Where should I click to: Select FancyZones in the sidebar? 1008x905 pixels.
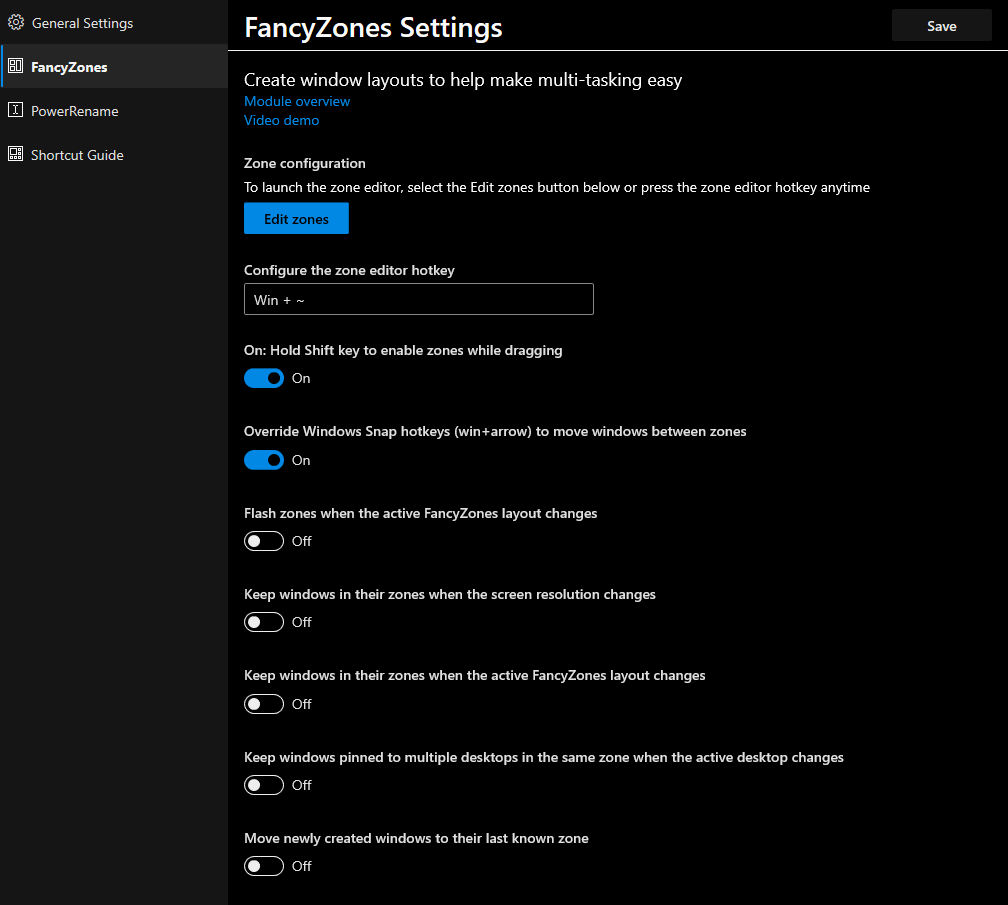coord(114,66)
